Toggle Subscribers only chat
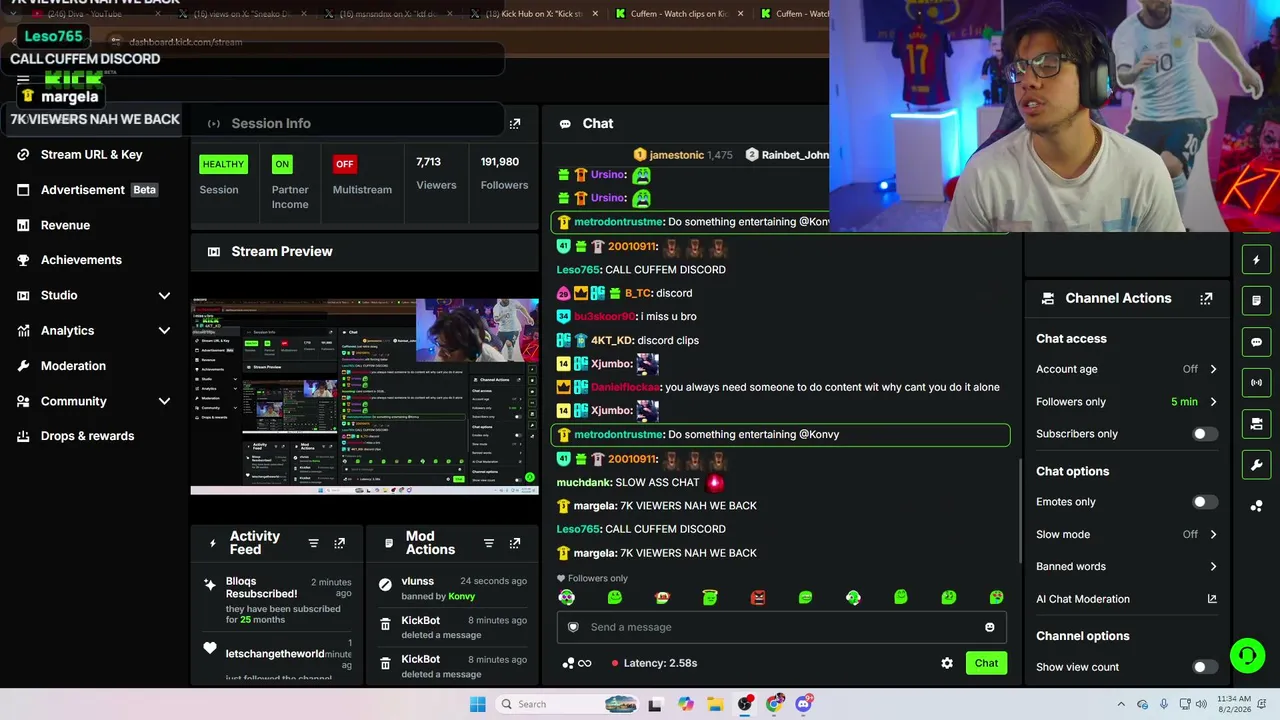This screenshot has height=720, width=1280. pos(1206,434)
